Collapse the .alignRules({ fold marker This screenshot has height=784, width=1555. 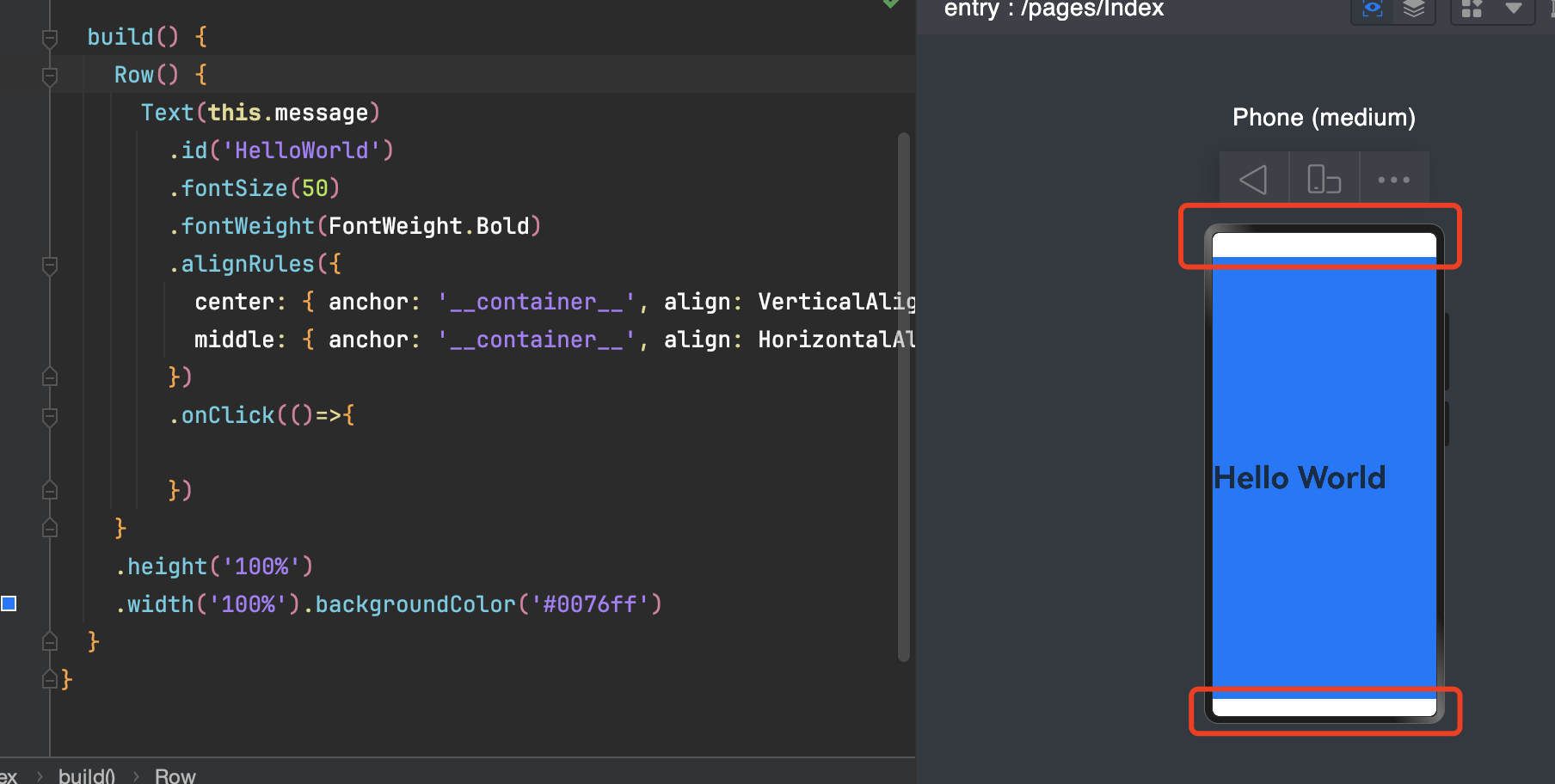coord(50,265)
